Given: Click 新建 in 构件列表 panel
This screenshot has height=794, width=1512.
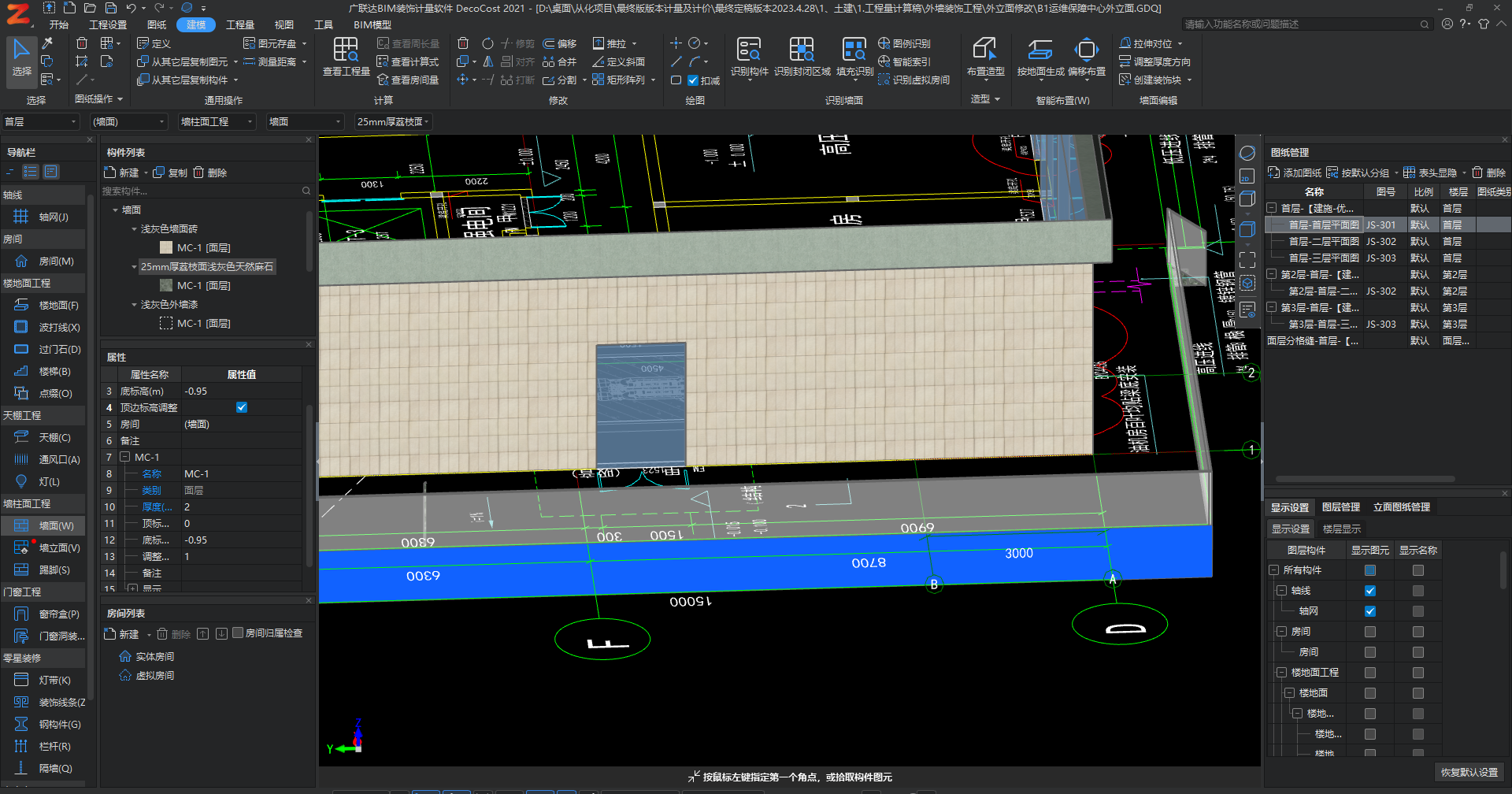Looking at the screenshot, I should [122, 173].
